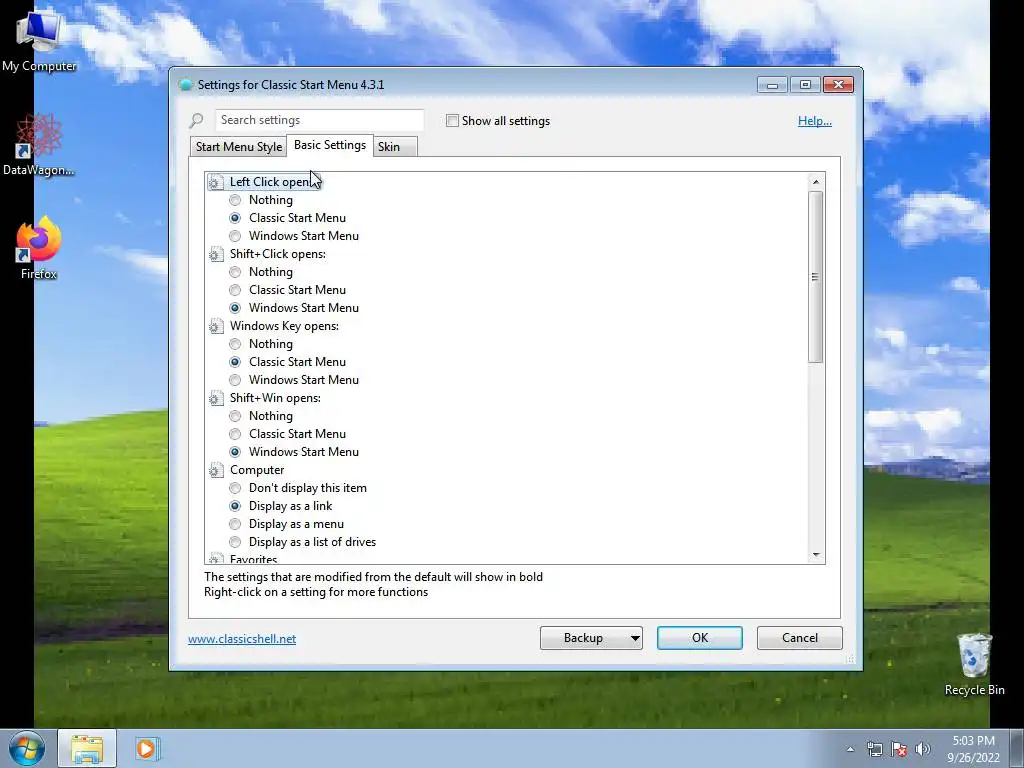Select the Left Click opens setting label
Image resolution: width=1024 pixels, height=768 pixels.
[x=272, y=182]
